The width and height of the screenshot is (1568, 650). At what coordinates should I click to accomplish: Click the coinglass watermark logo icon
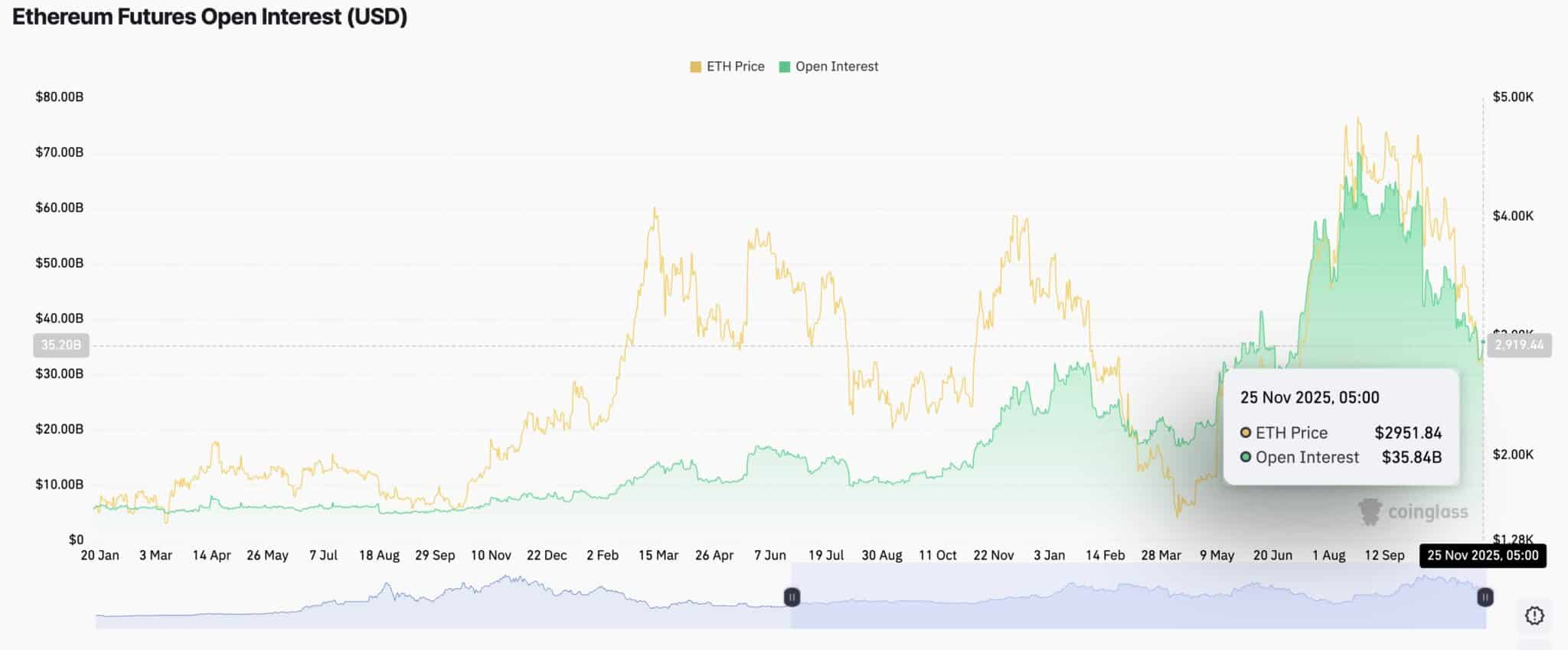click(1370, 511)
